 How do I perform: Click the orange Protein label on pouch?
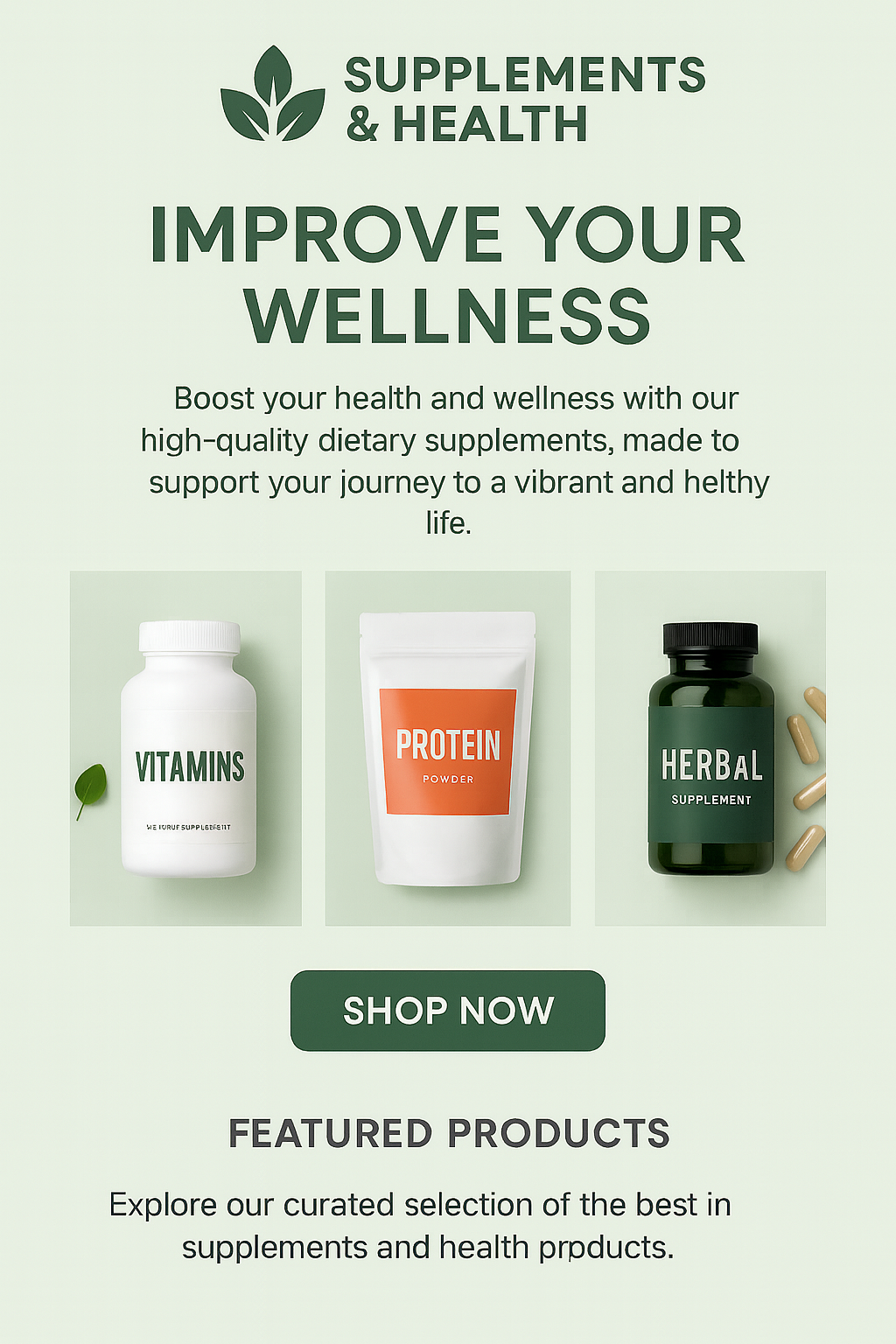[447, 752]
